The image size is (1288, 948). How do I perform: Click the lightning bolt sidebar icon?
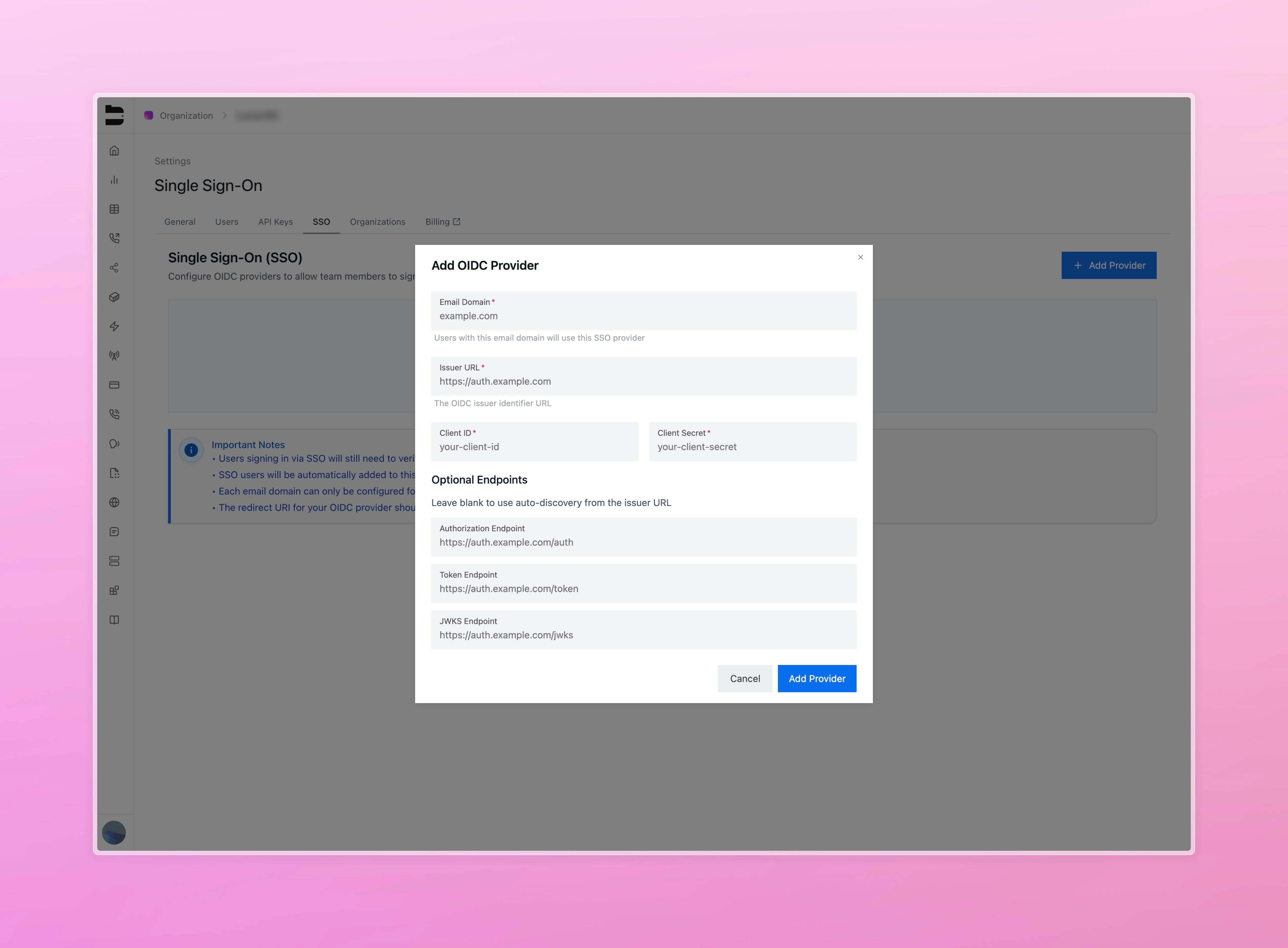(114, 326)
